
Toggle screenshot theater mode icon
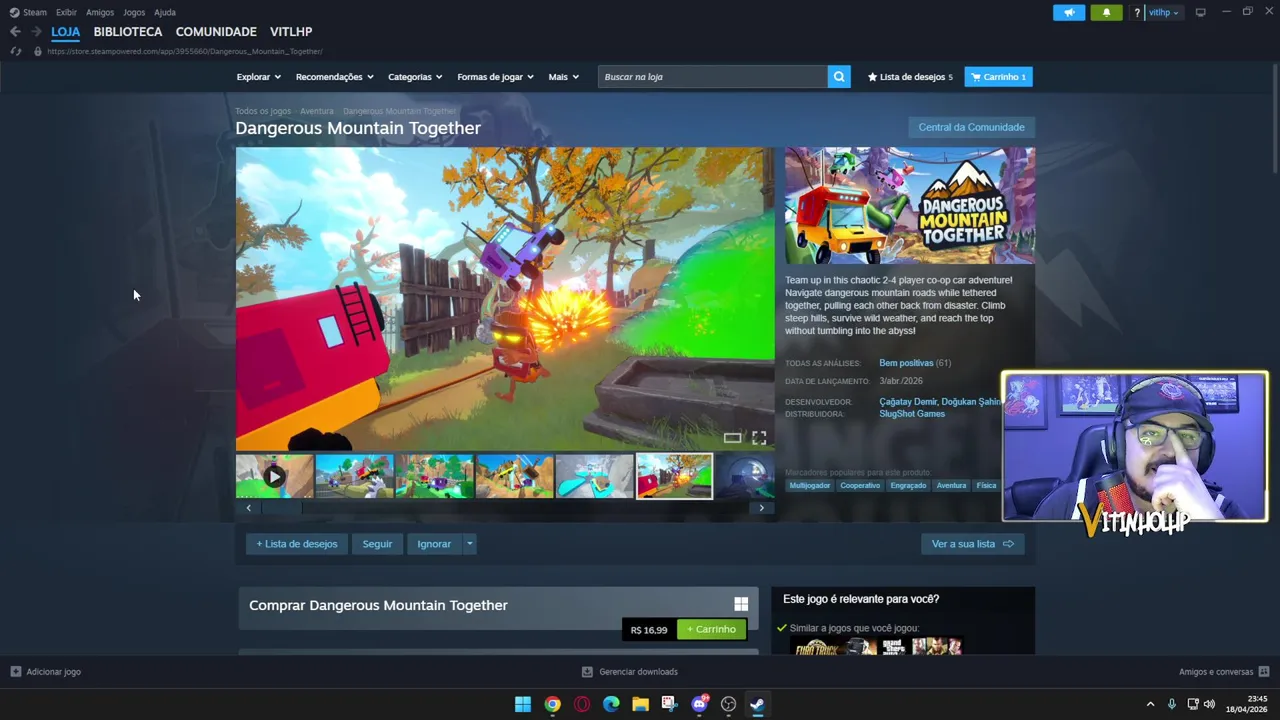733,438
